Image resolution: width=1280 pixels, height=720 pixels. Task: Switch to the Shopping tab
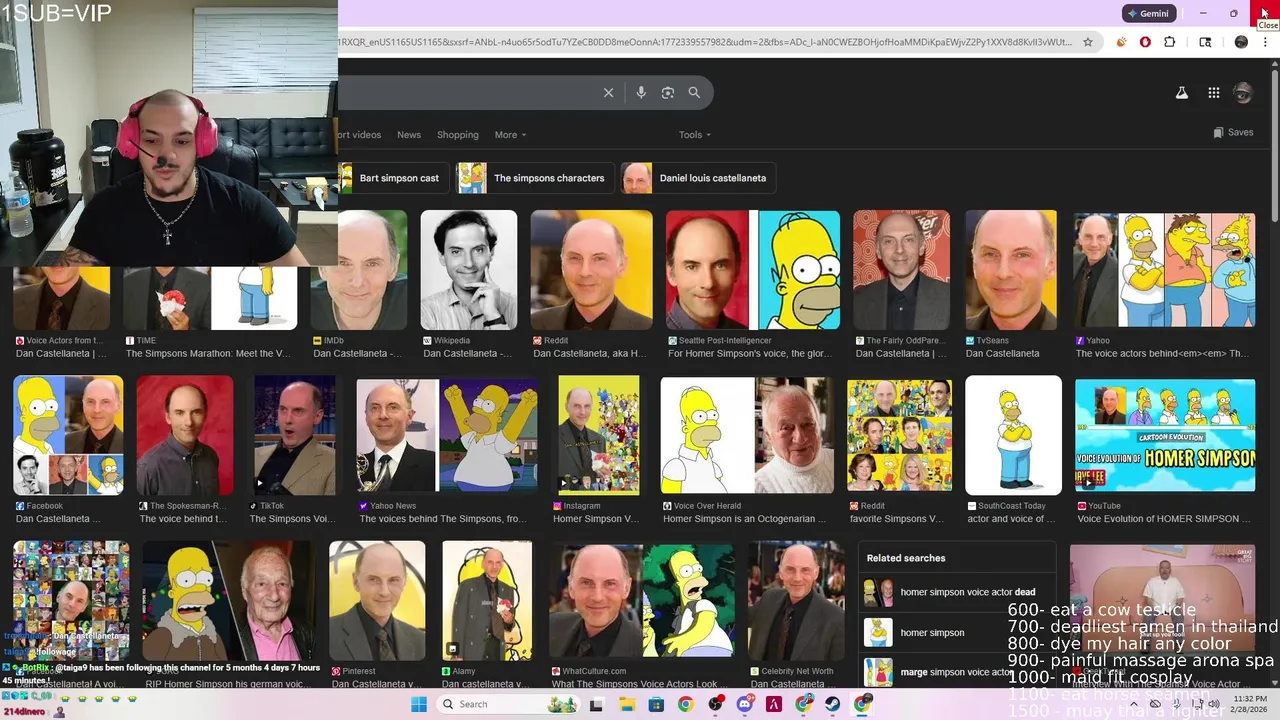458,135
